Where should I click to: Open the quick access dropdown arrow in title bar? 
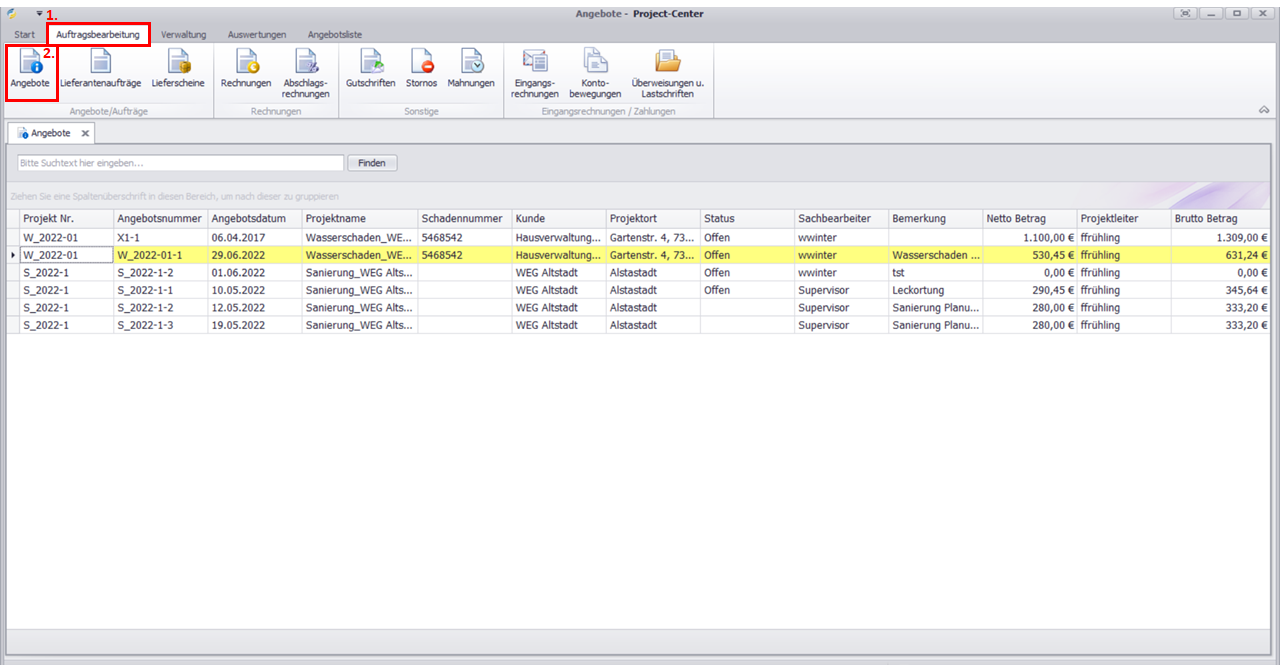(x=39, y=13)
